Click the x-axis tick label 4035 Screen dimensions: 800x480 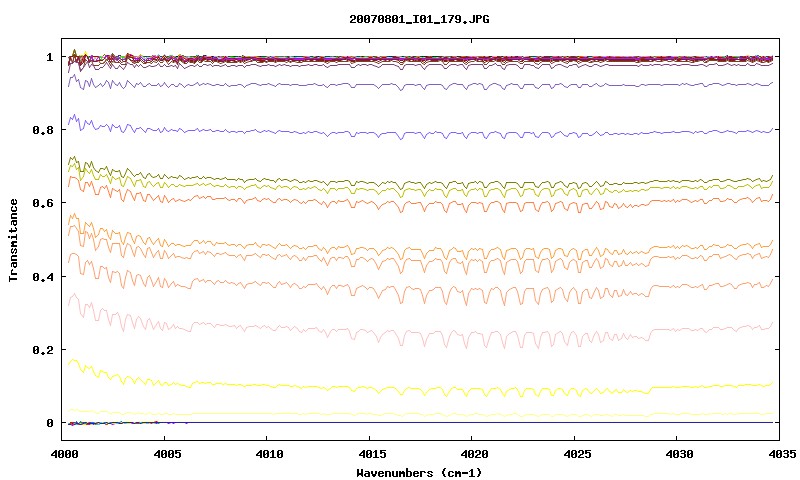(x=782, y=454)
